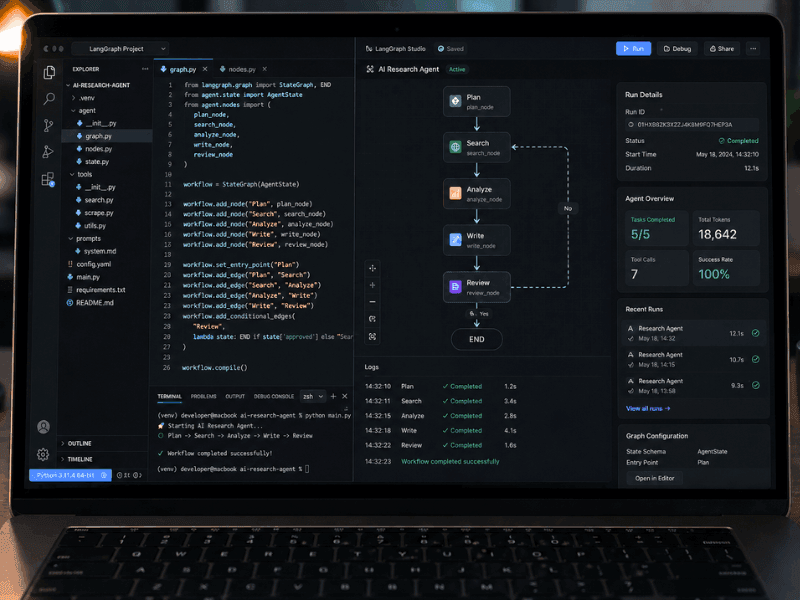Open the Research Agent run at 14:32

click(693, 333)
